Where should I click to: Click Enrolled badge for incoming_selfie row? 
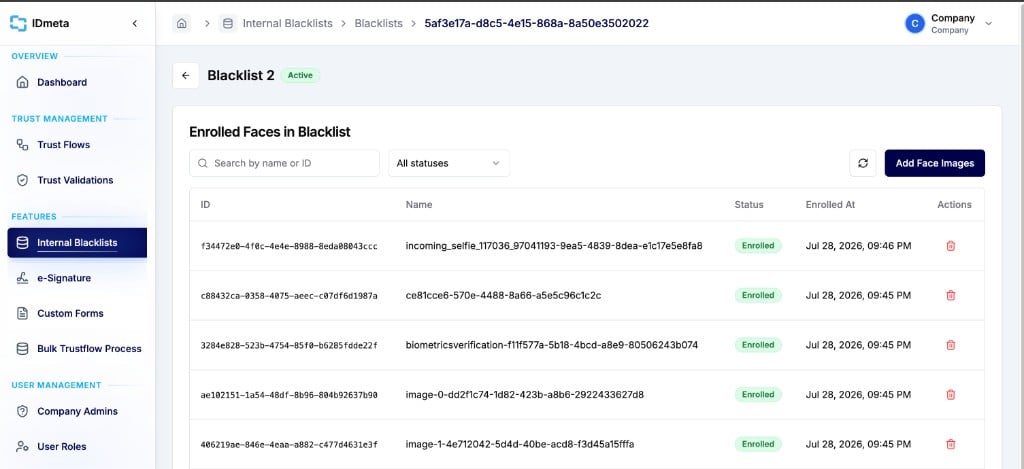click(758, 246)
